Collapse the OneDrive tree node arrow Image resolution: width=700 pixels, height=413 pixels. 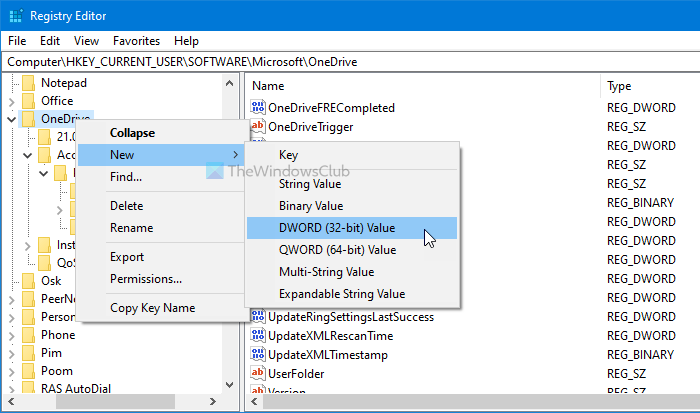point(11,119)
